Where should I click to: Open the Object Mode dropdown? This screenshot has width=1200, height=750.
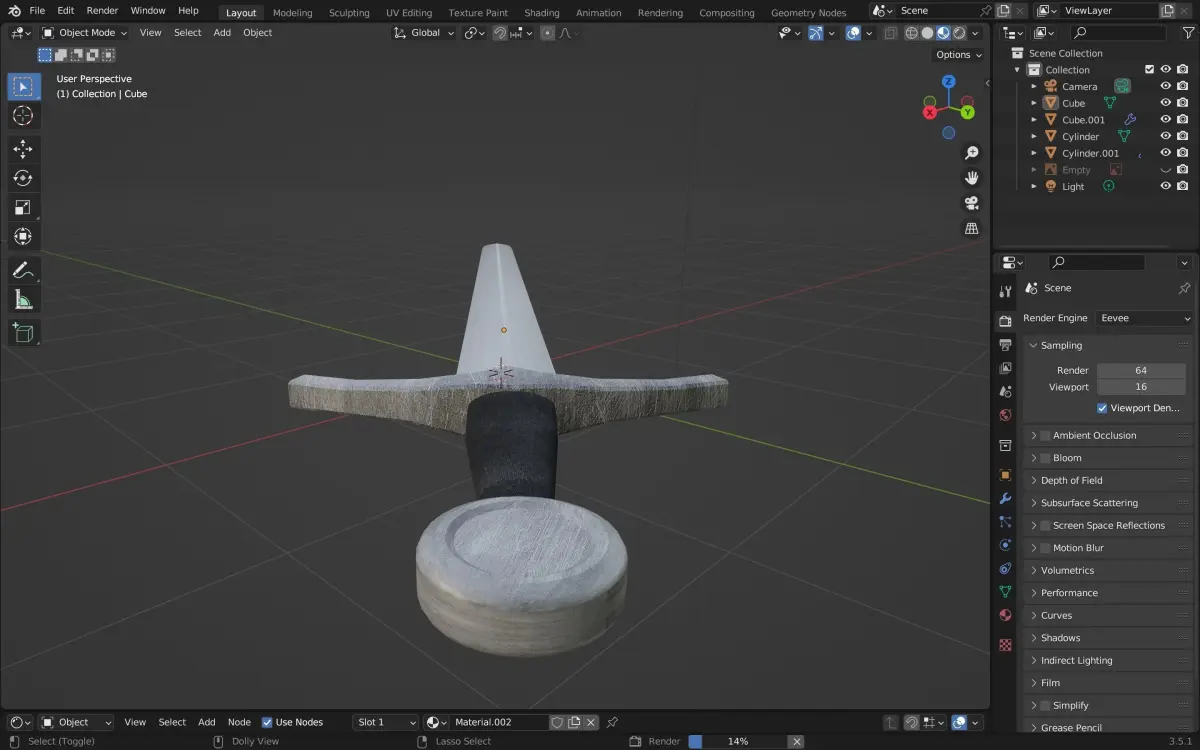[x=85, y=33]
